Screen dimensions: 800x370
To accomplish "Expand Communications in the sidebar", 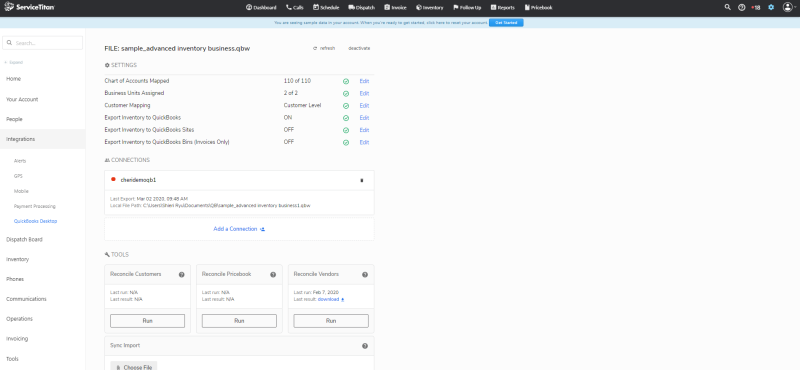I will tap(26, 299).
